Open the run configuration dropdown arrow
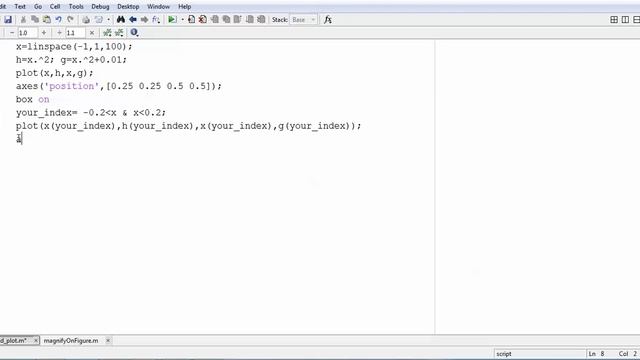The width and height of the screenshot is (640, 360). point(182,20)
